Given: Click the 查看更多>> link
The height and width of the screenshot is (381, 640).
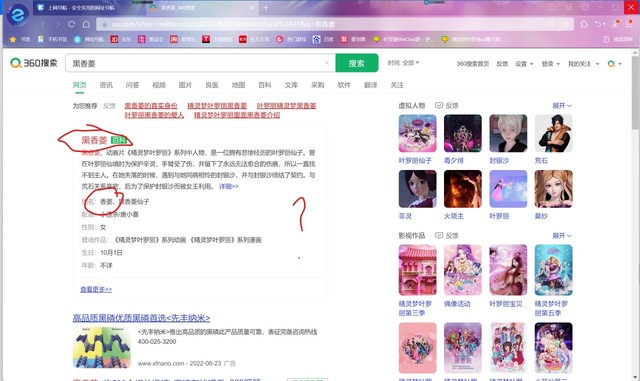Looking at the screenshot, I should click(x=96, y=289).
